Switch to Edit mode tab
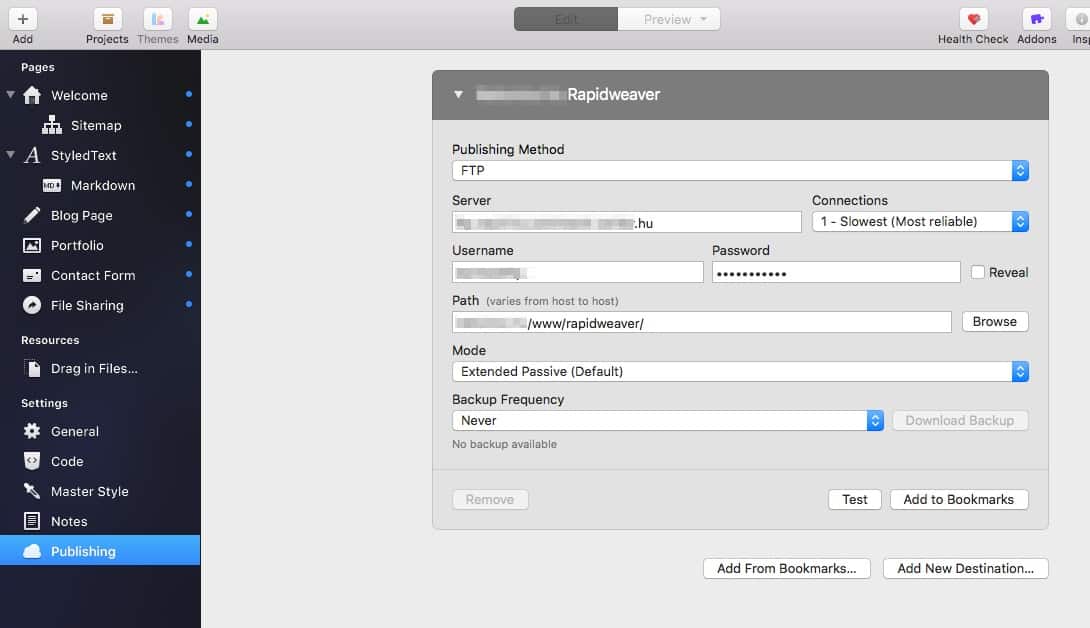Viewport: 1090px width, 628px height. click(566, 19)
